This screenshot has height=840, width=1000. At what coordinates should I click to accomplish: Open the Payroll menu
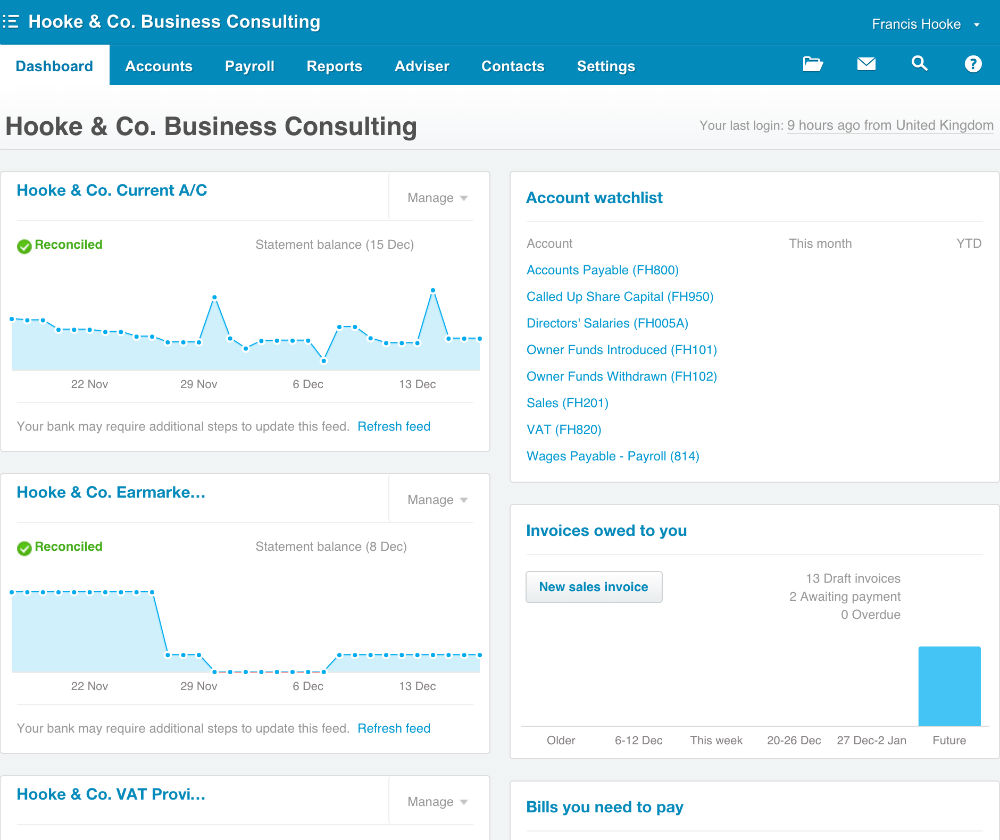(x=249, y=66)
